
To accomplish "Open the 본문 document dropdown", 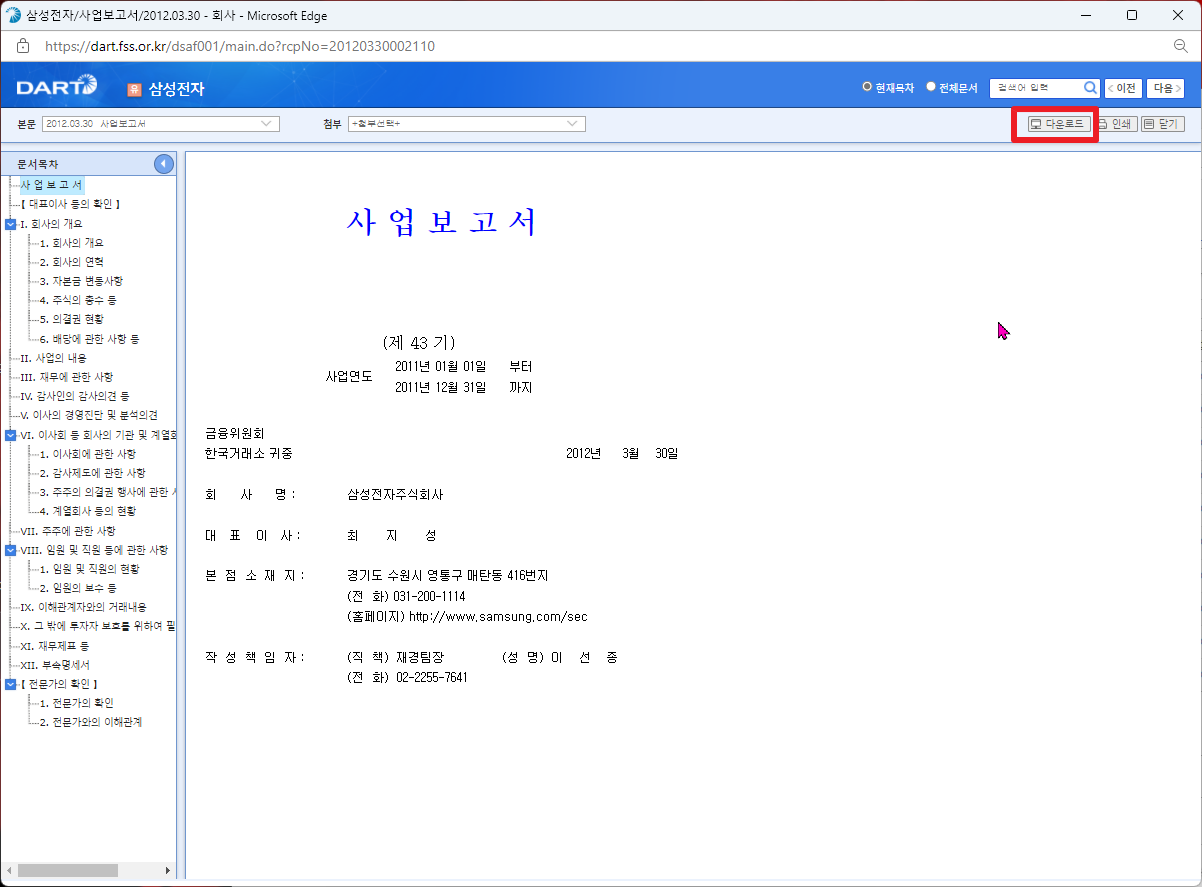I will (x=161, y=123).
